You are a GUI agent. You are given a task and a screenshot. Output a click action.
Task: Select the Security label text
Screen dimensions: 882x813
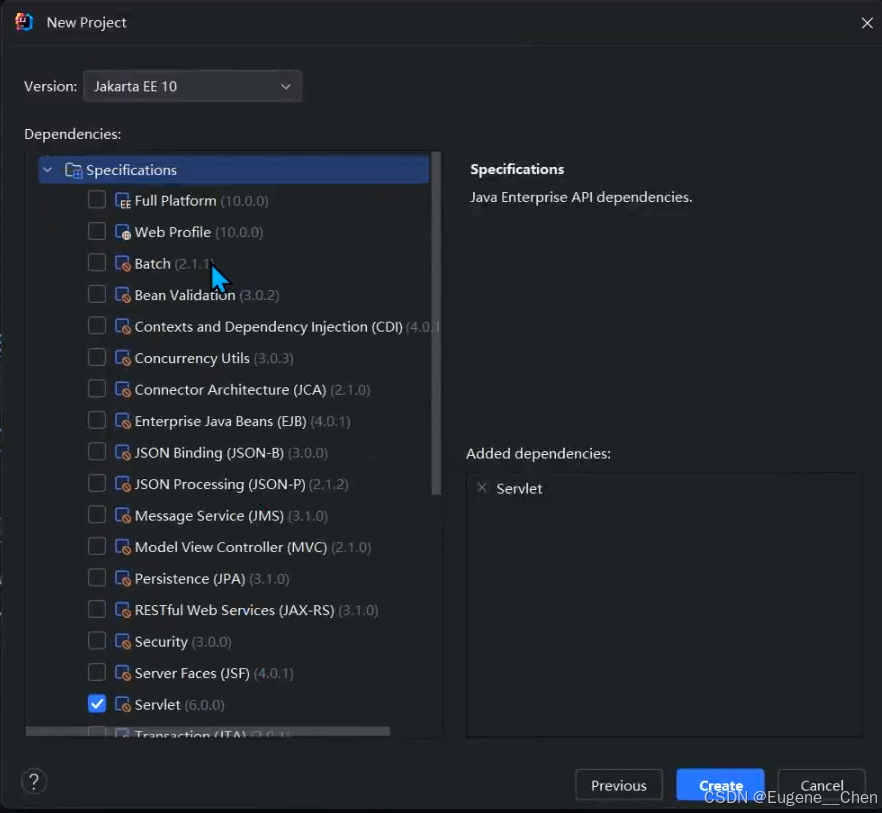[161, 642]
